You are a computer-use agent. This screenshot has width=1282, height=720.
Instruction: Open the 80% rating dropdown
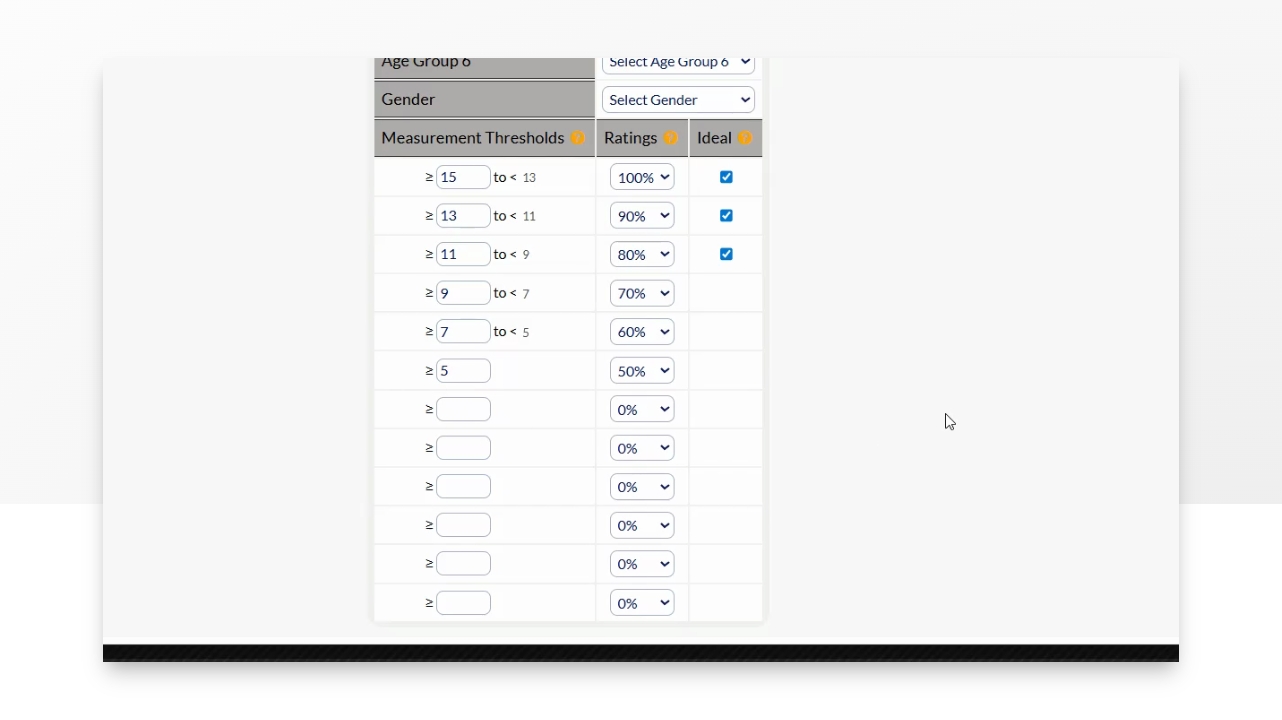coord(642,254)
